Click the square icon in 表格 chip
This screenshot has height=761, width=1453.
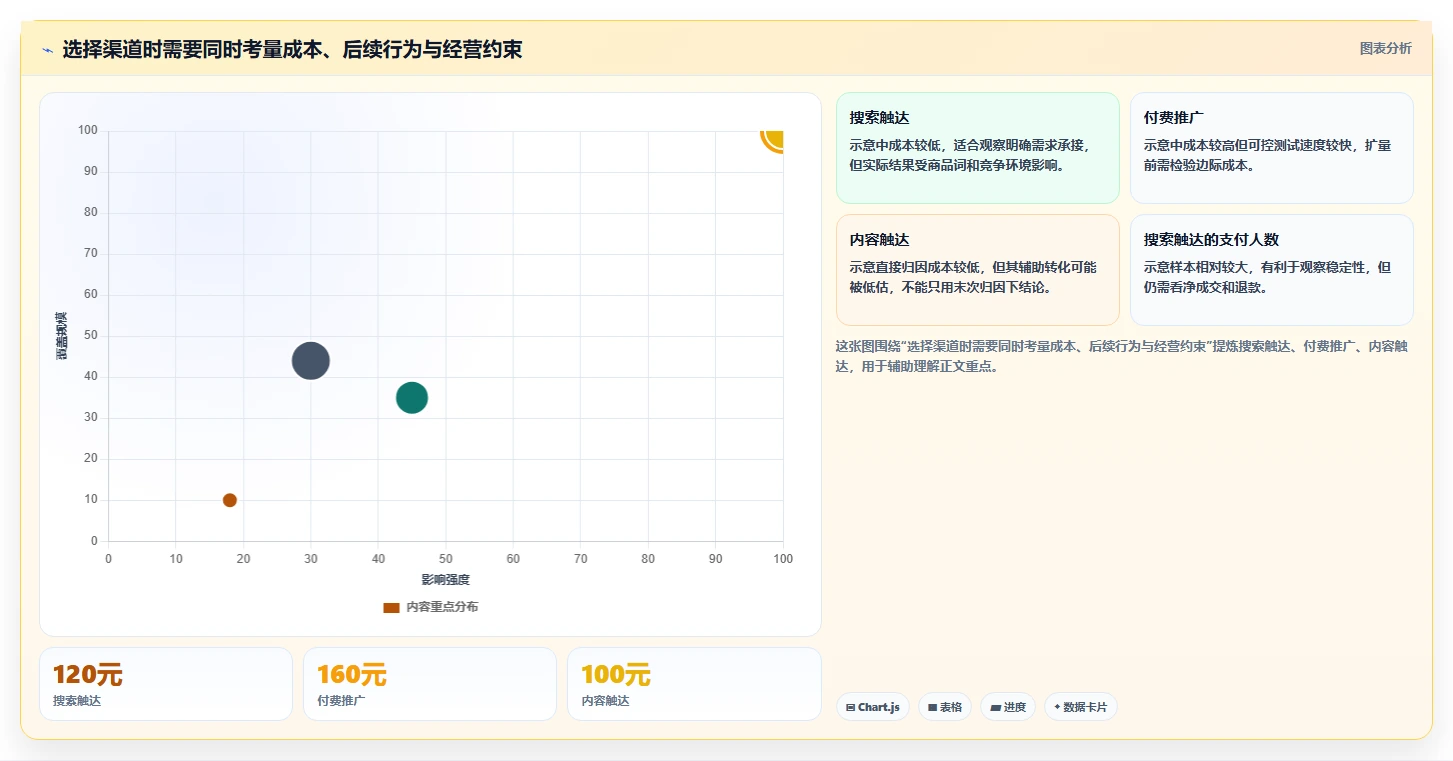pyautogui.click(x=932, y=707)
